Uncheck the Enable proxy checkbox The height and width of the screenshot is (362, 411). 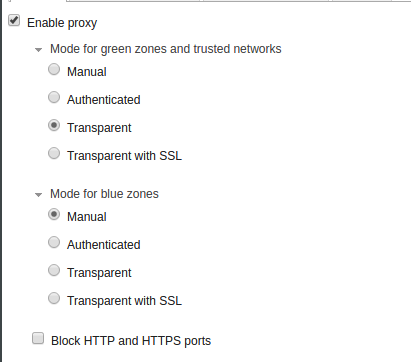pyautogui.click(x=14, y=20)
